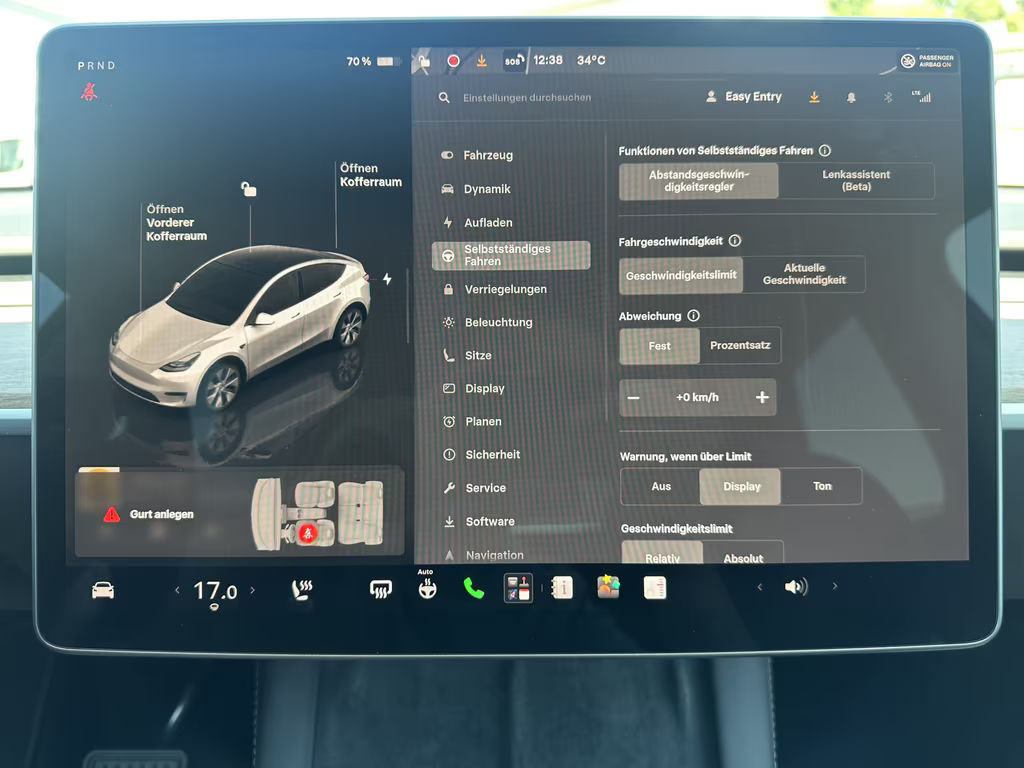Select Lenkassistent (Beta) option
The image size is (1024, 768).
[x=856, y=181]
